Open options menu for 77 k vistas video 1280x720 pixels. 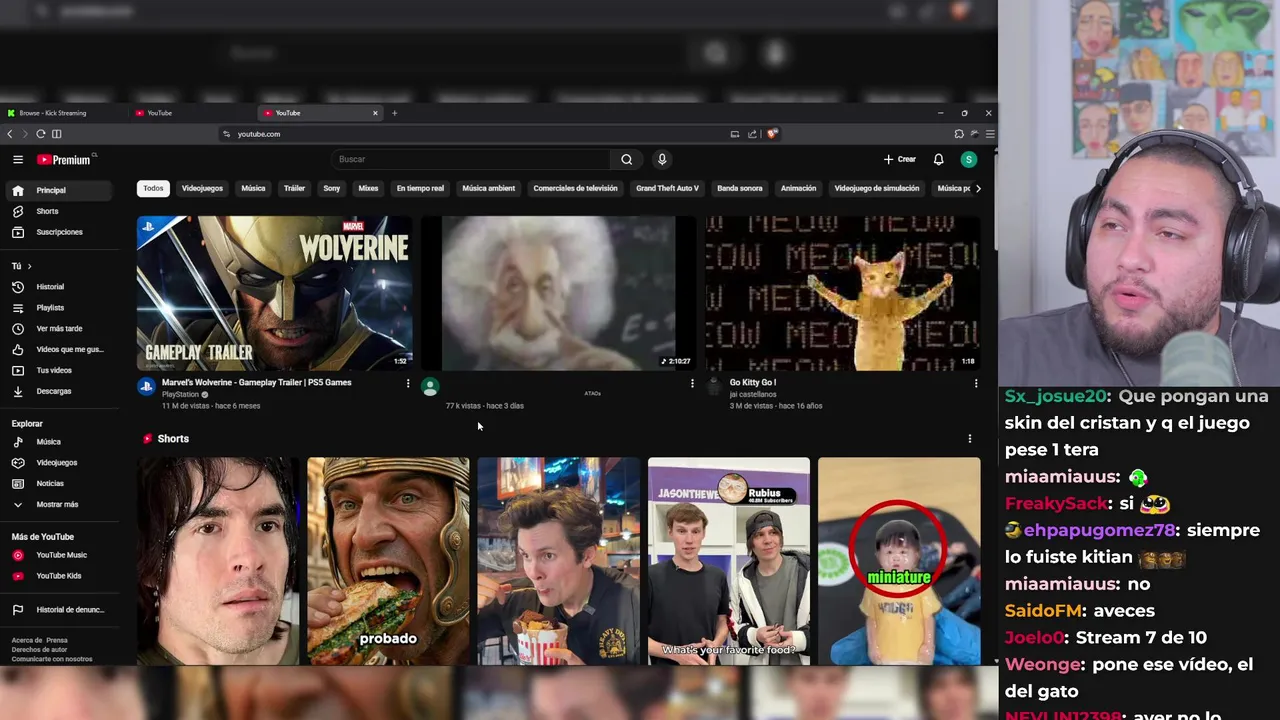692,383
